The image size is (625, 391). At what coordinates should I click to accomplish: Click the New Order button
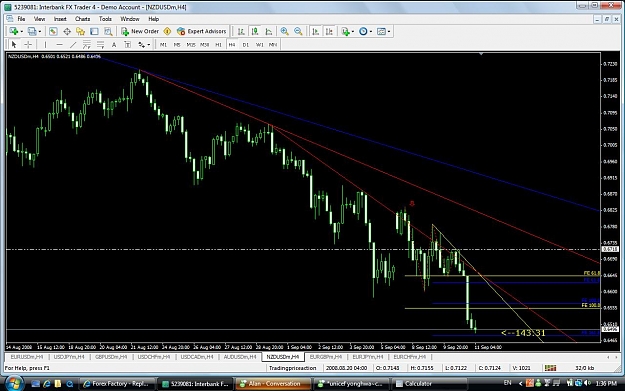pyautogui.click(x=140, y=31)
